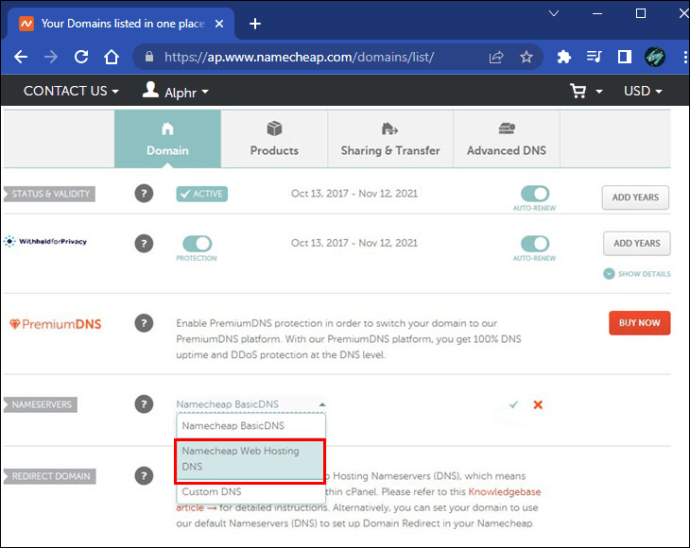
Task: Open the Knowledgebase link
Action: pos(504,492)
